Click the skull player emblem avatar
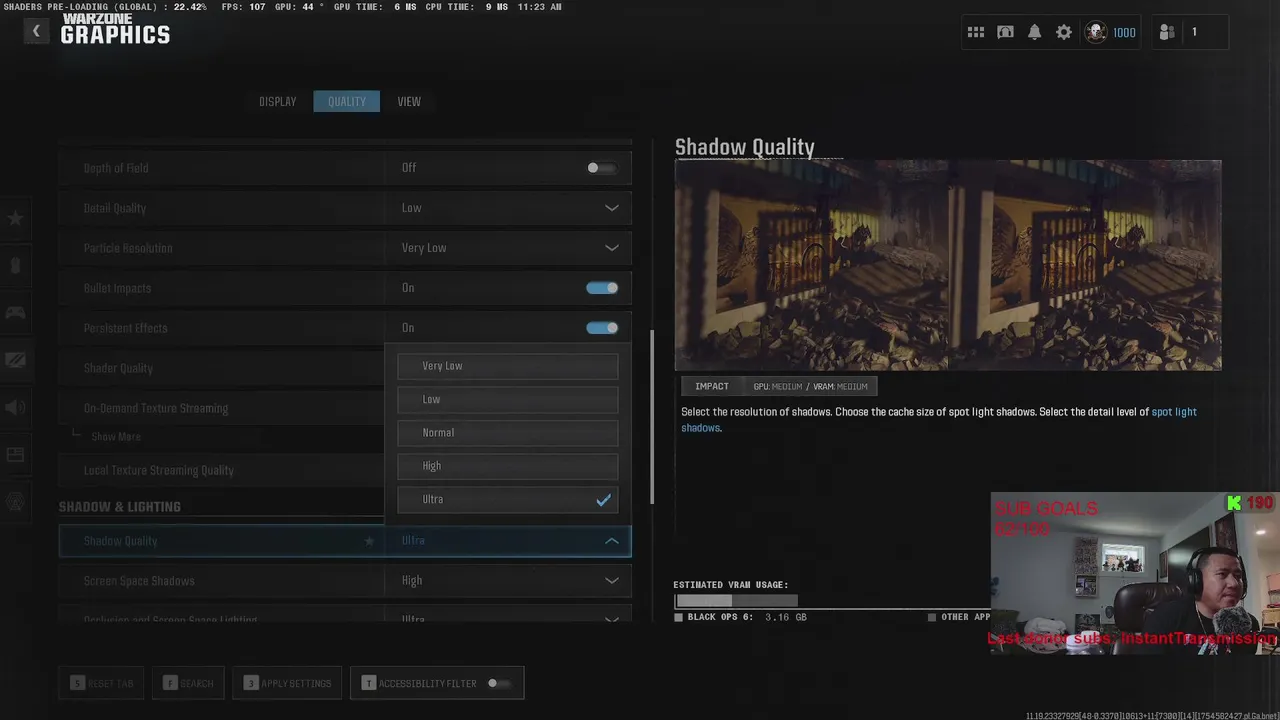Screen dimensions: 1280x720 (1096, 32)
